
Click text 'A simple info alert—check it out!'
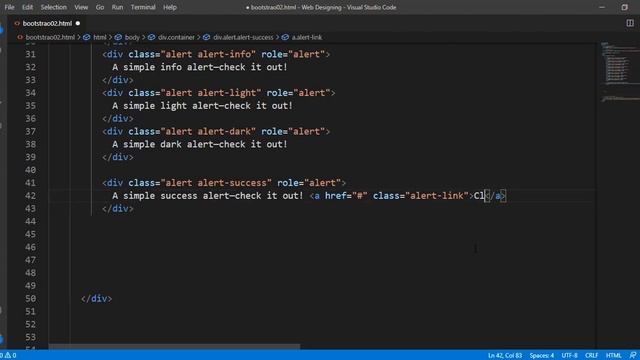pos(200,67)
